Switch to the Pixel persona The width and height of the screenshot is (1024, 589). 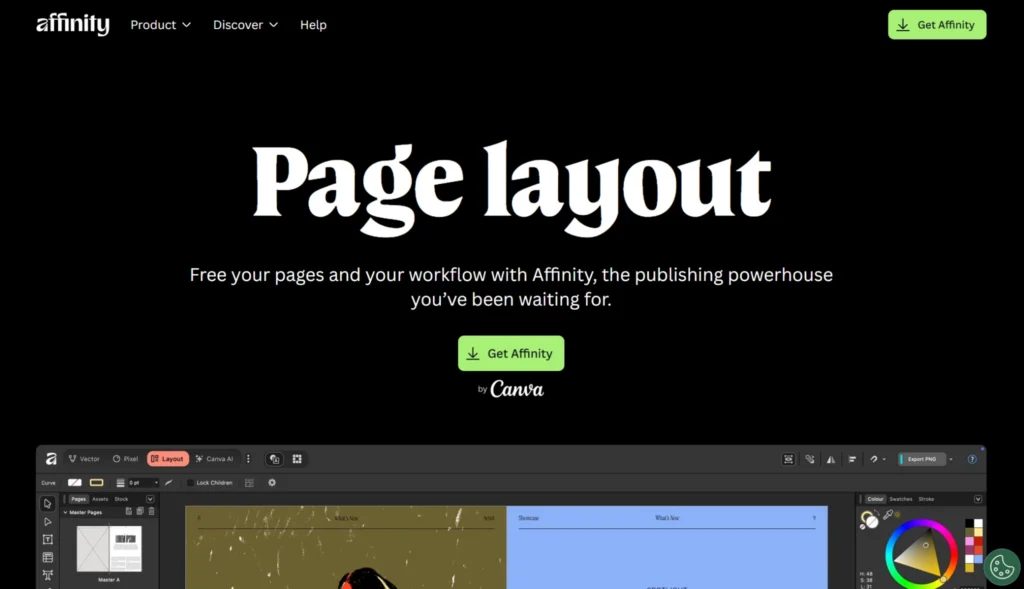coord(125,459)
